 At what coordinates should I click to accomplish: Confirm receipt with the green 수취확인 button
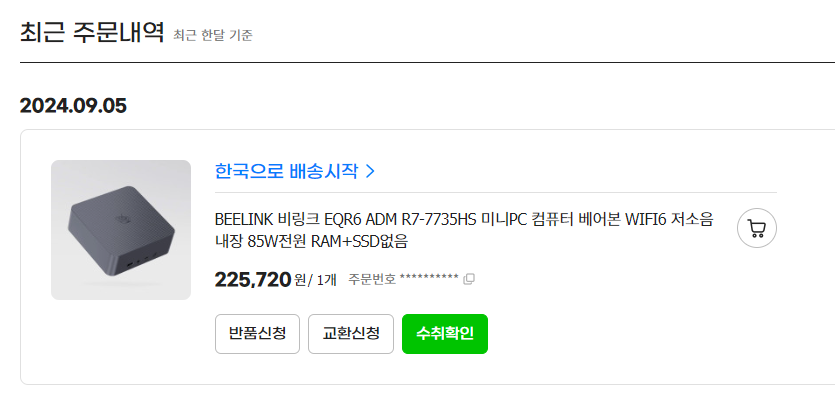[x=445, y=334]
